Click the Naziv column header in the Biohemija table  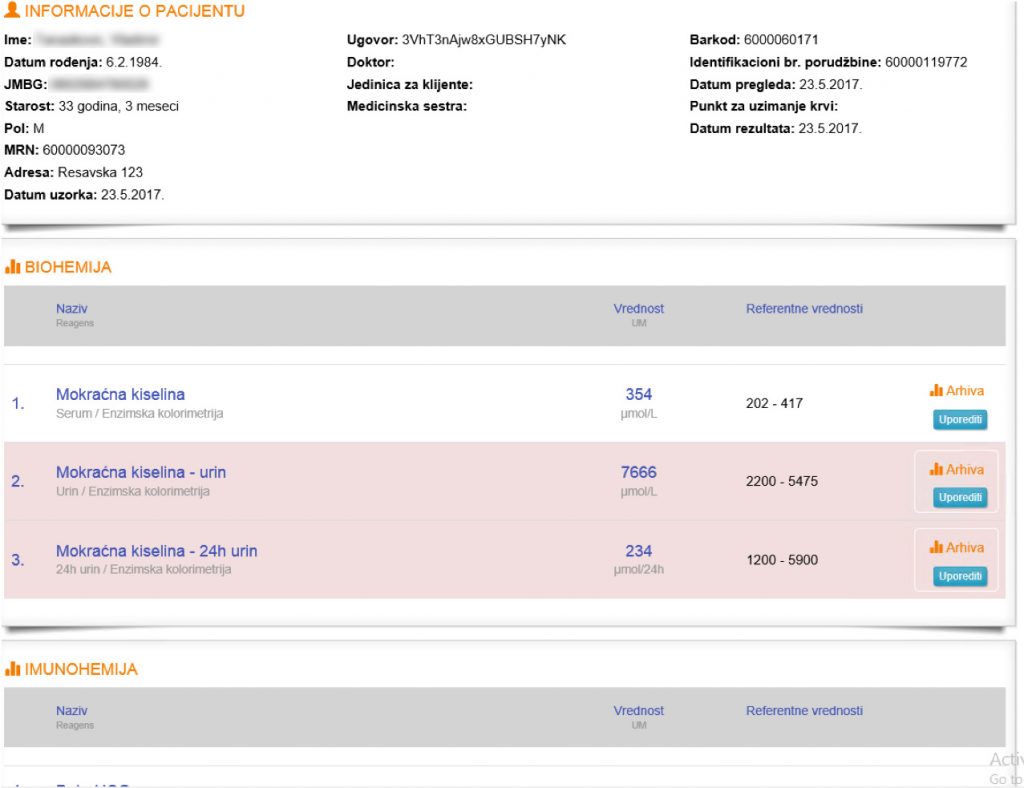(72, 309)
